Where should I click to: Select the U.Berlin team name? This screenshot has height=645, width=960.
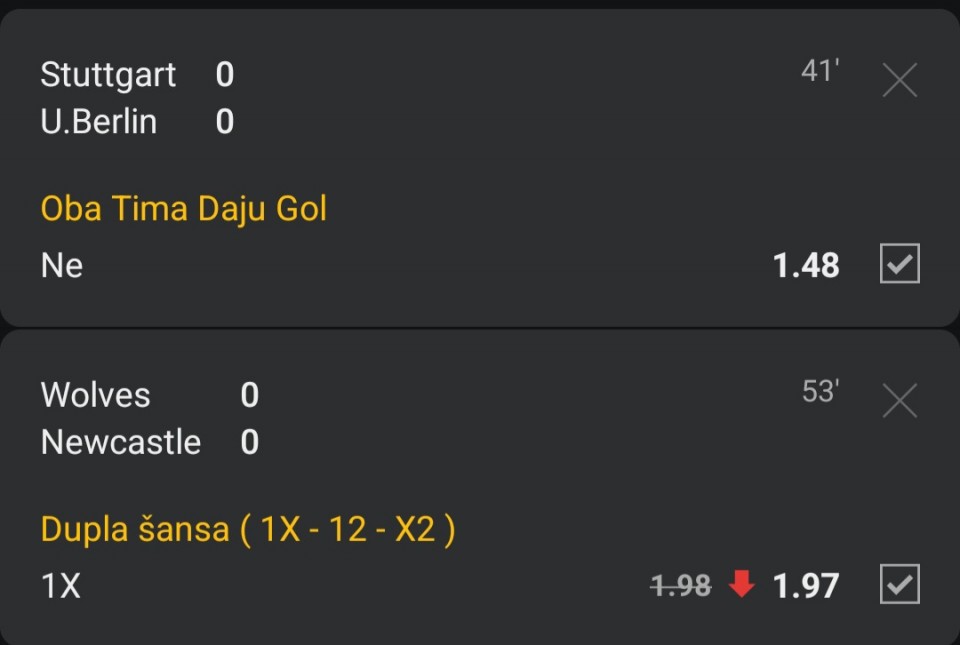pos(99,122)
